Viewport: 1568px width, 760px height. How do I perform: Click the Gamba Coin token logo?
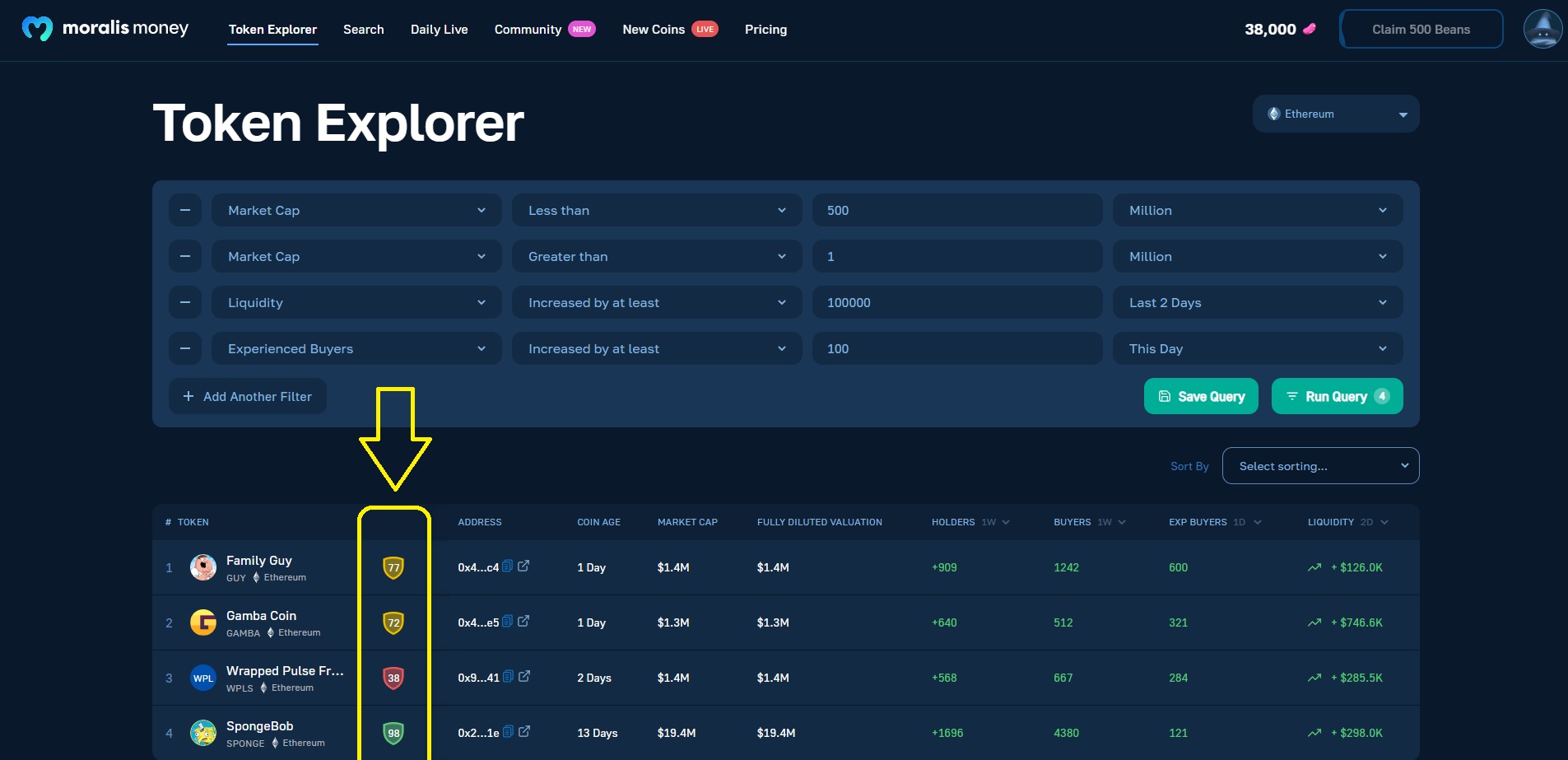coord(203,622)
